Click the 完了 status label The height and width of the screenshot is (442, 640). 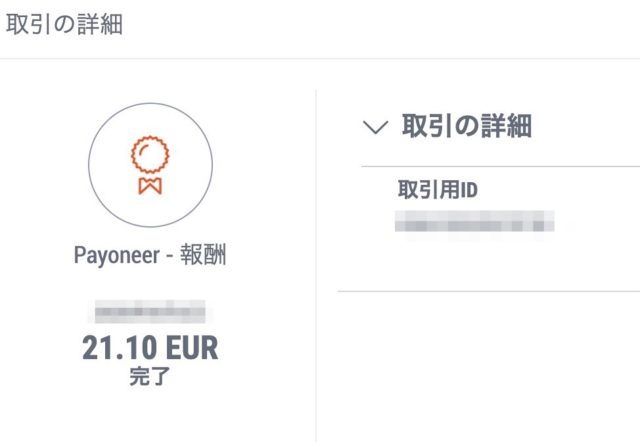tap(150, 378)
